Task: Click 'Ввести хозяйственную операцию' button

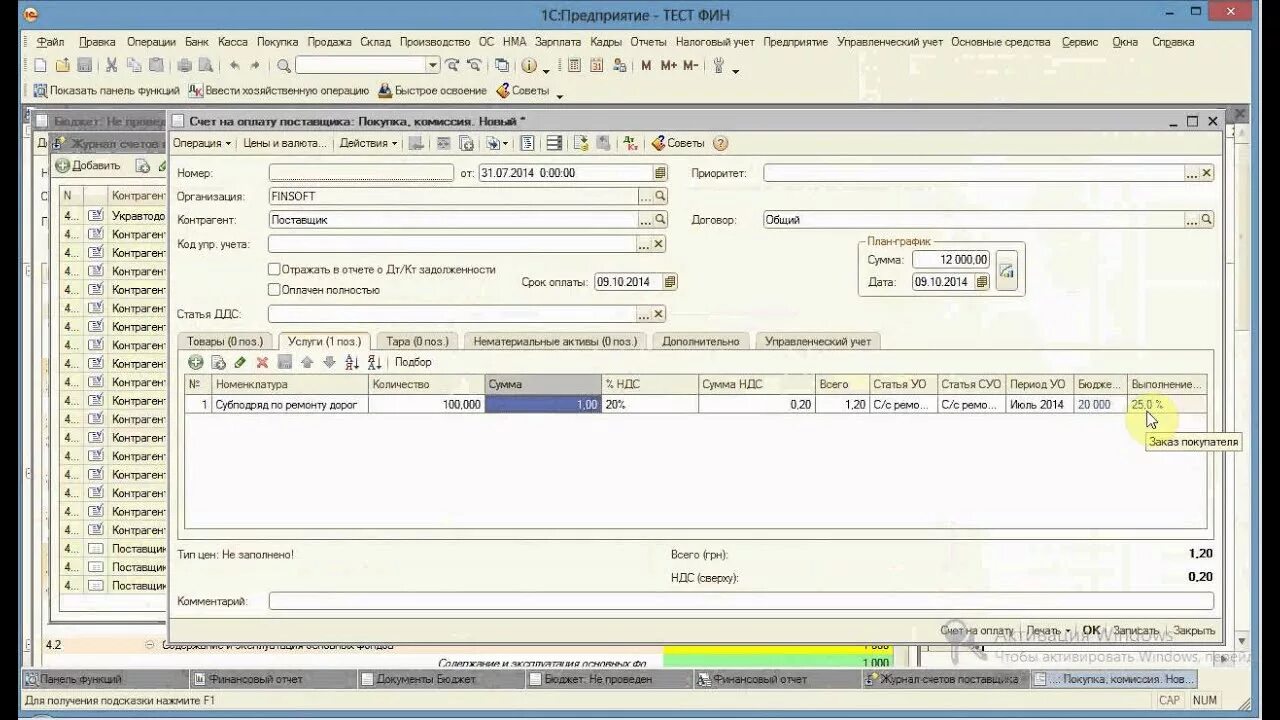Action: tap(279, 90)
